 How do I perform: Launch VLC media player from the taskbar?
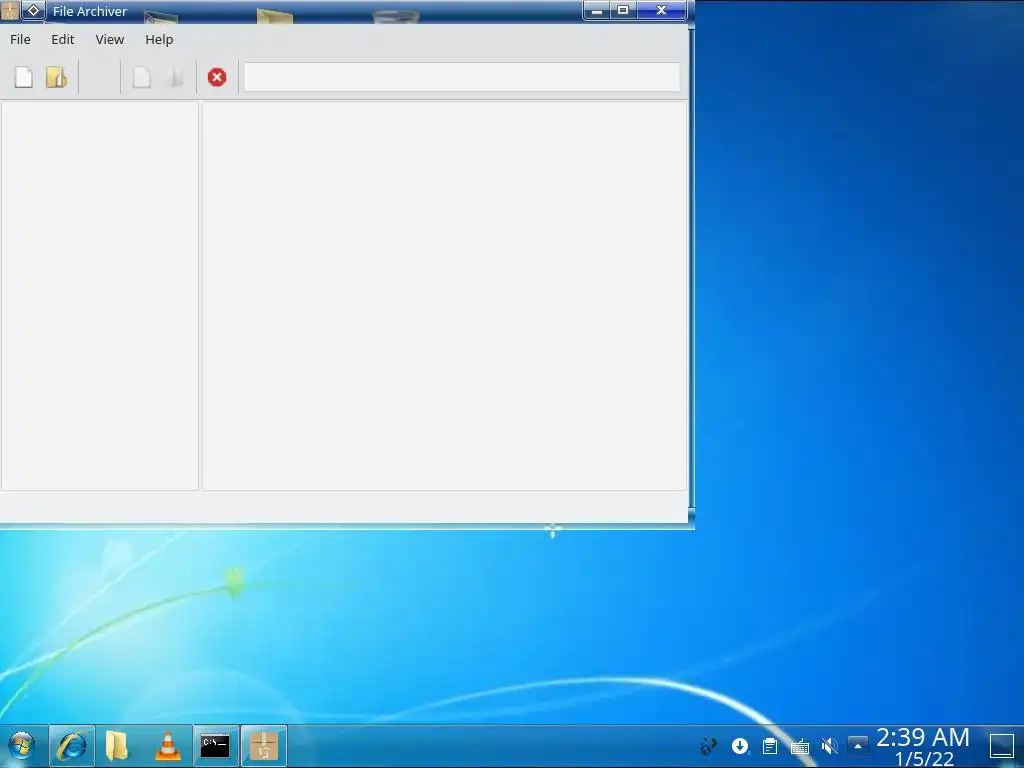coord(168,746)
